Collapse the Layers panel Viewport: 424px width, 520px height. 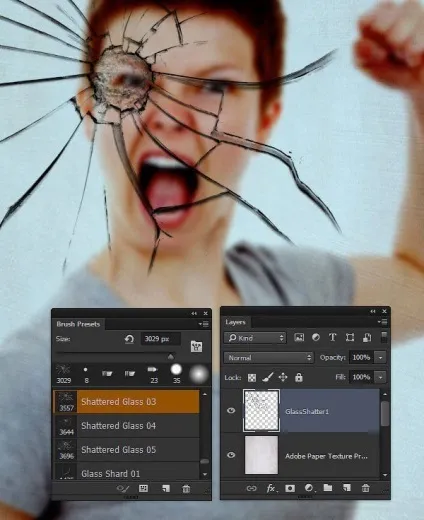coord(372,311)
